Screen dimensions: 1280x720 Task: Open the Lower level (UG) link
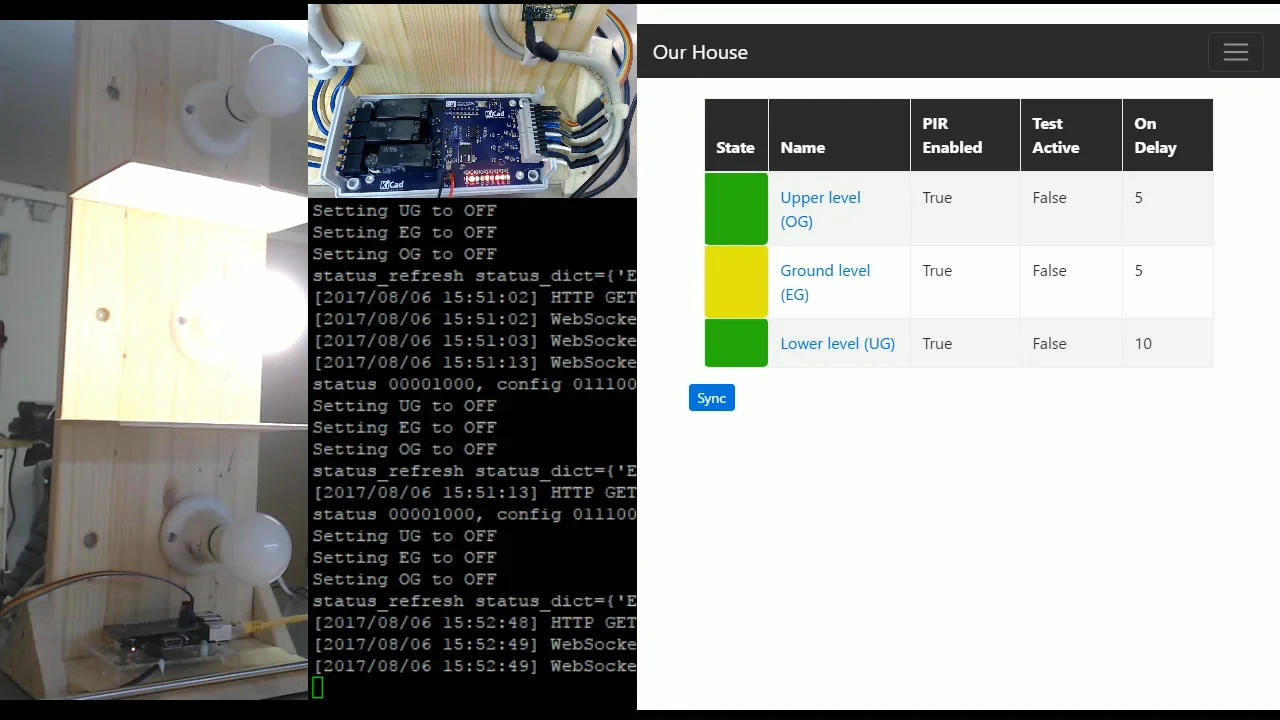pyautogui.click(x=837, y=343)
